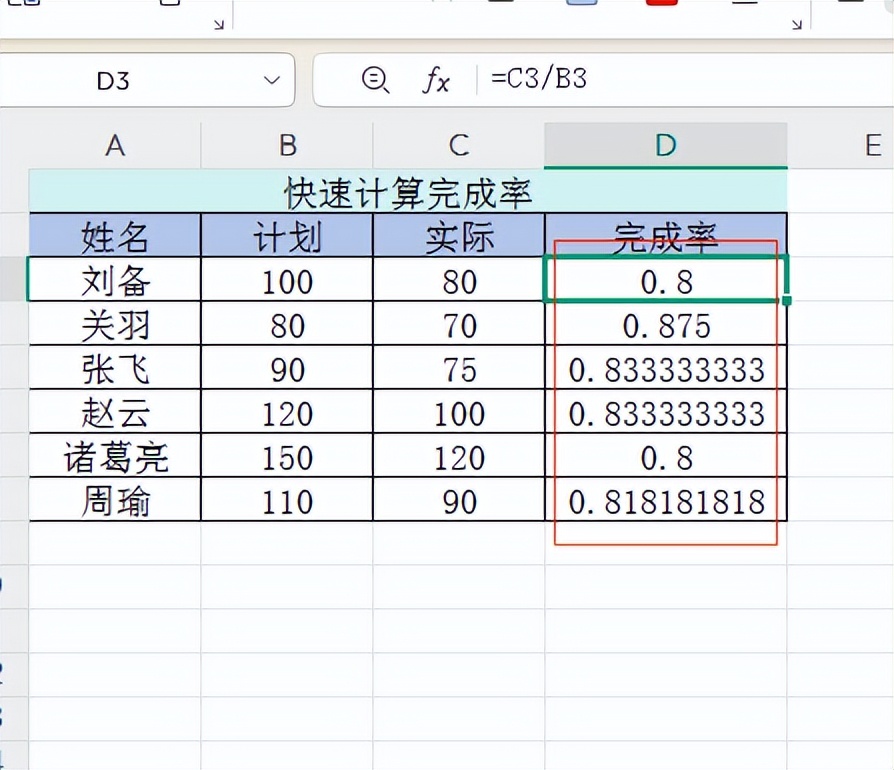Select header cell 完成率
The height and width of the screenshot is (770, 894).
[666, 235]
